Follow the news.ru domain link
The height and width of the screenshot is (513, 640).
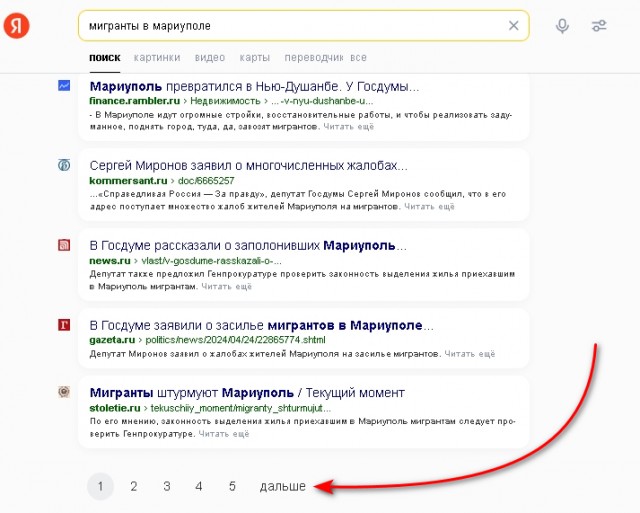tap(110, 260)
